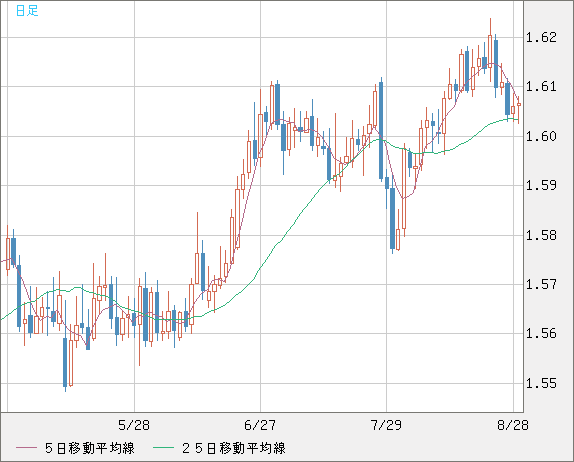
Task: Click the green 25-day legend line sample
Action: pos(163,448)
